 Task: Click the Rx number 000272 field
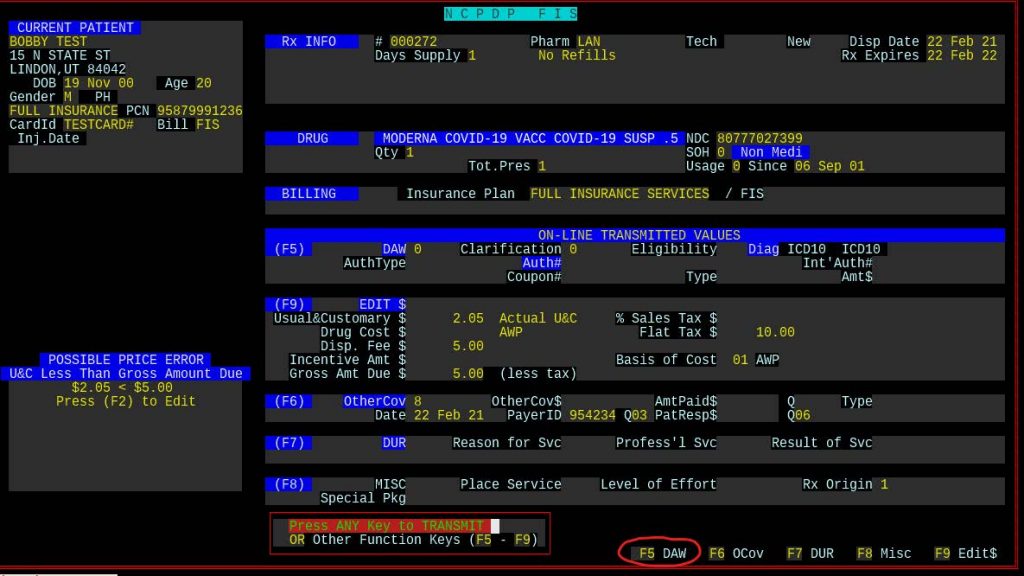413,42
